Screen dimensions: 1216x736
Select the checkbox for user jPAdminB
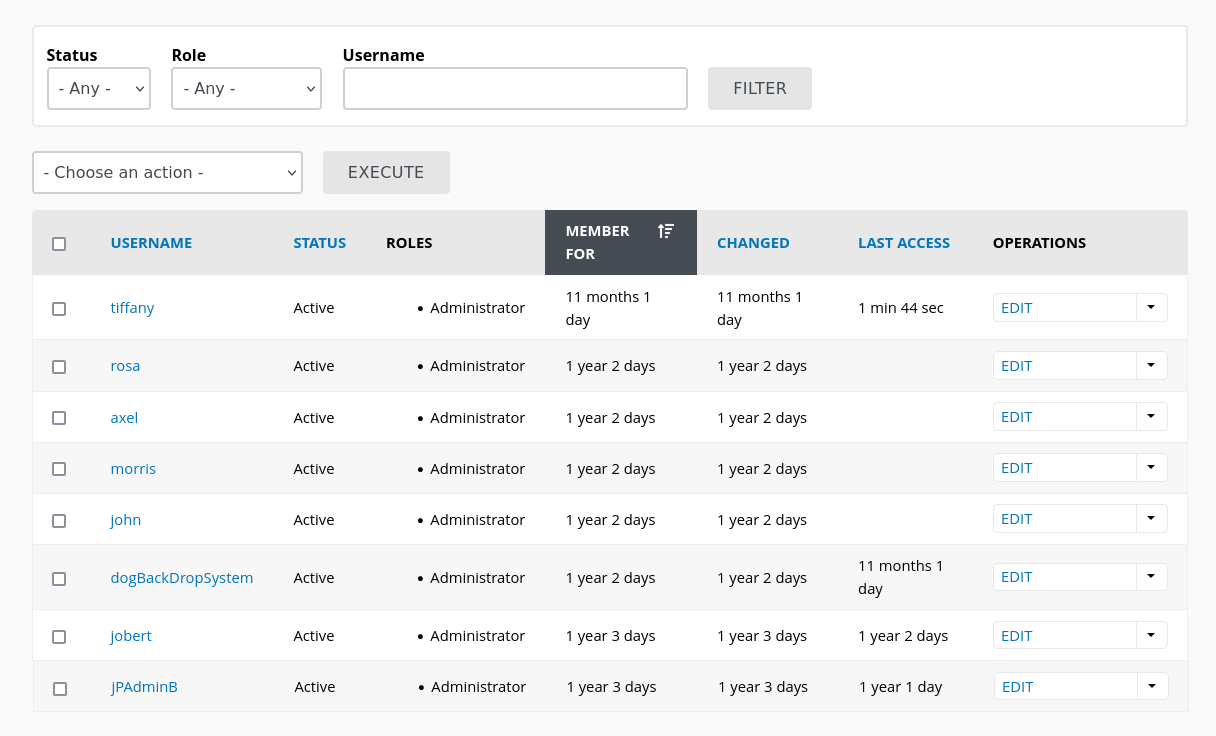tap(60, 688)
